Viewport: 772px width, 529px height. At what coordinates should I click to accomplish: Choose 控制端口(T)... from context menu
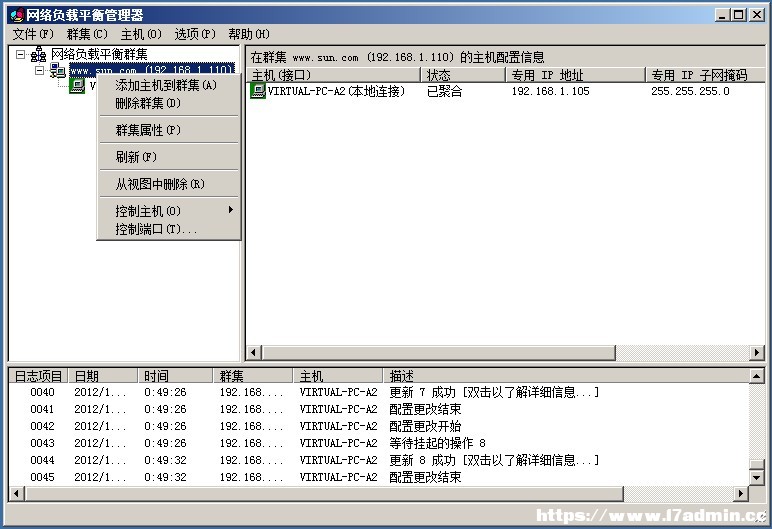coord(168,229)
